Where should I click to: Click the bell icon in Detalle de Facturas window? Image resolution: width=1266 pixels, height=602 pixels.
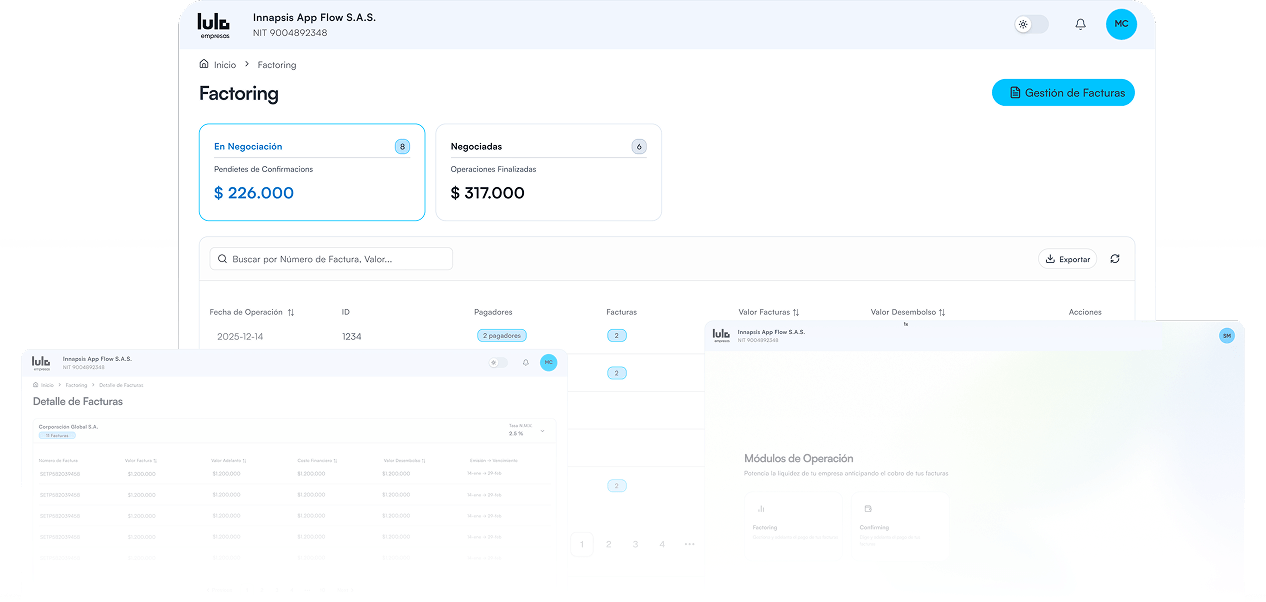526,363
